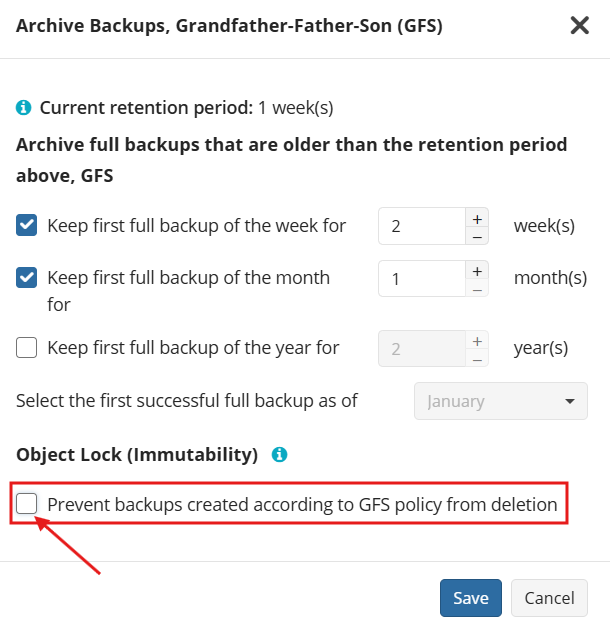Click the Prevent backups from deletion label text
610x629 pixels.
click(x=302, y=505)
